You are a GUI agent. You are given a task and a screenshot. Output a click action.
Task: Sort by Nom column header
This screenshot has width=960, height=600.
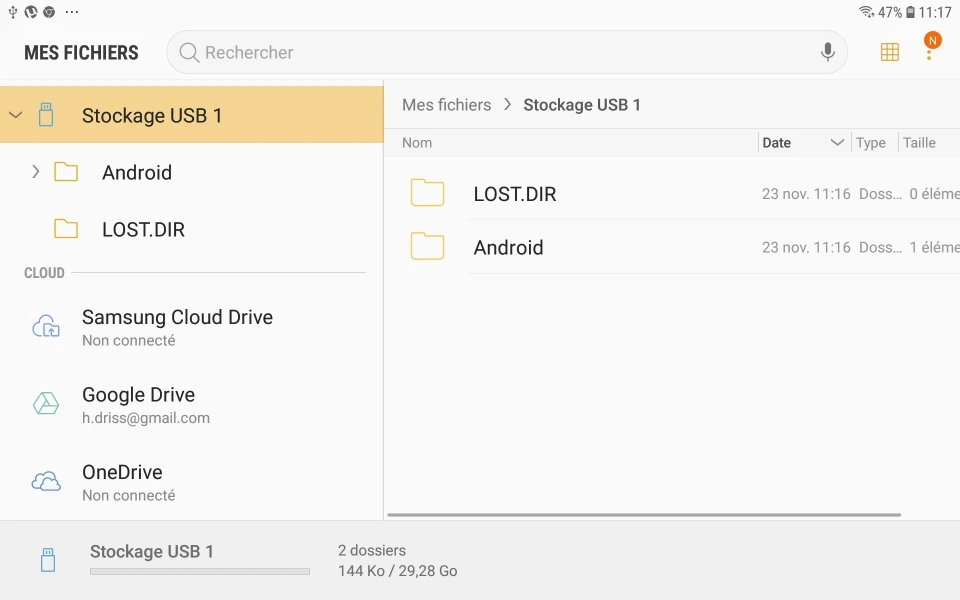(x=417, y=143)
